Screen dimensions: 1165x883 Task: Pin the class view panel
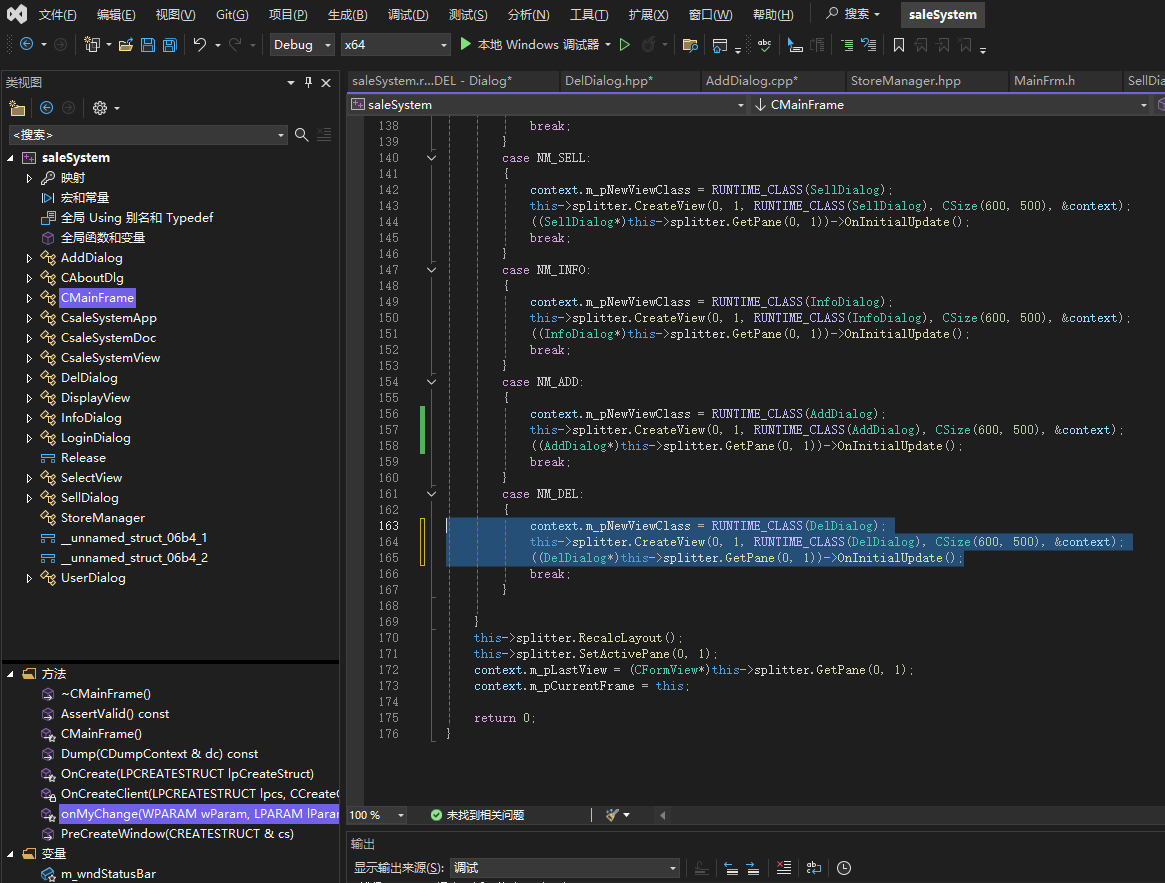tap(308, 83)
